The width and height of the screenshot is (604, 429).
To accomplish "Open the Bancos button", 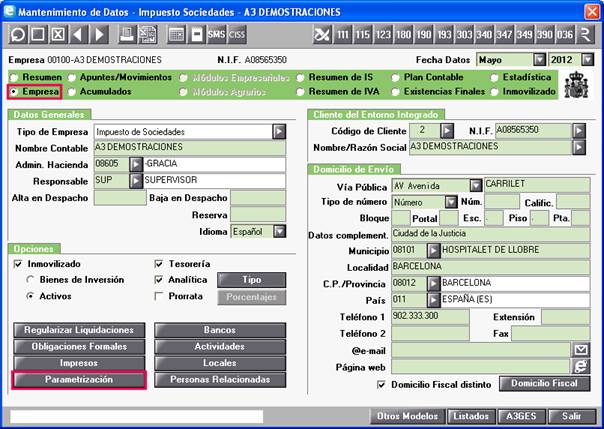I will (220, 330).
